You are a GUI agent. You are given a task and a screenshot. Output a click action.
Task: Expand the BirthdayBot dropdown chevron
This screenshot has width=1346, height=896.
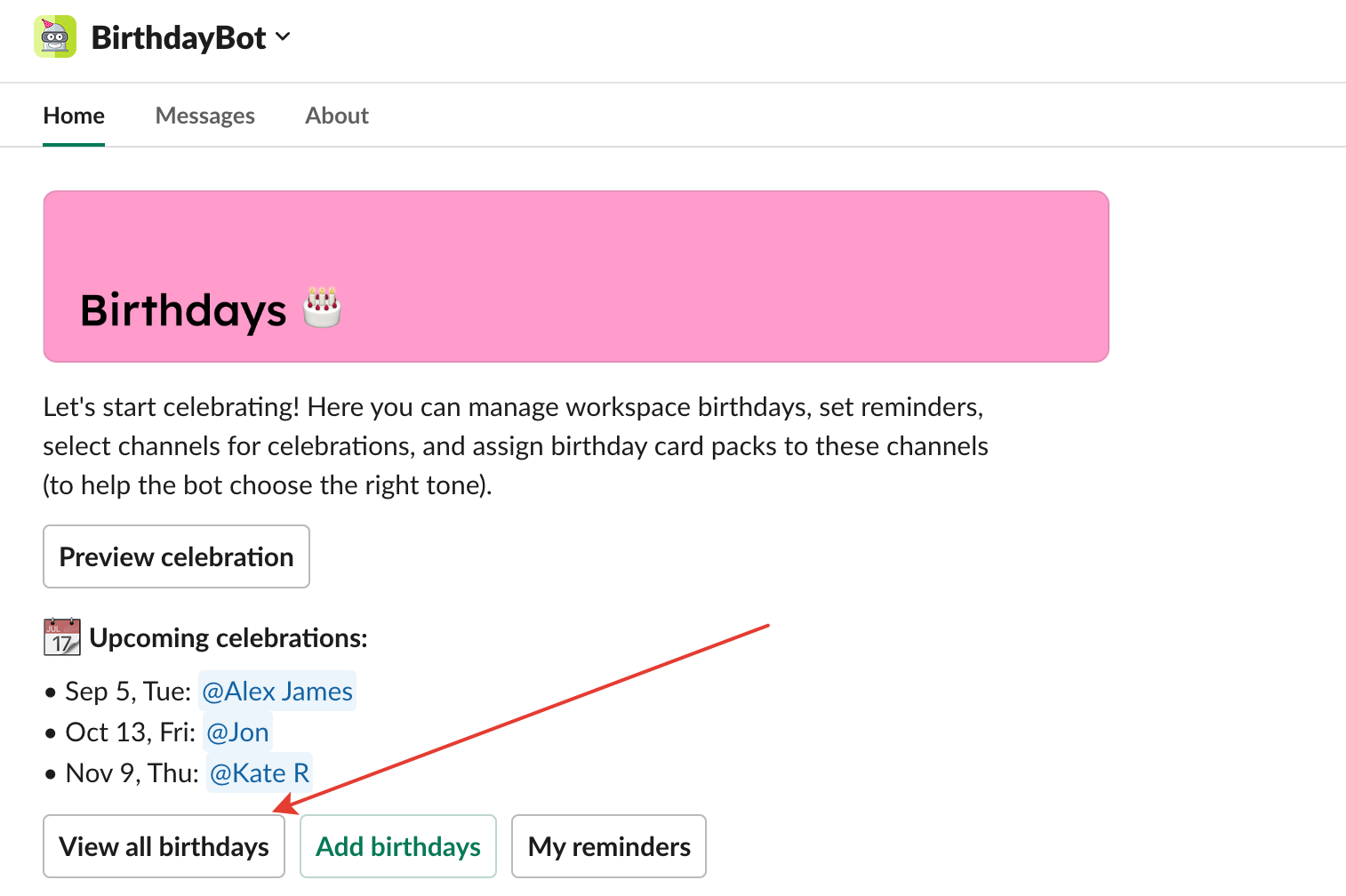(x=283, y=36)
